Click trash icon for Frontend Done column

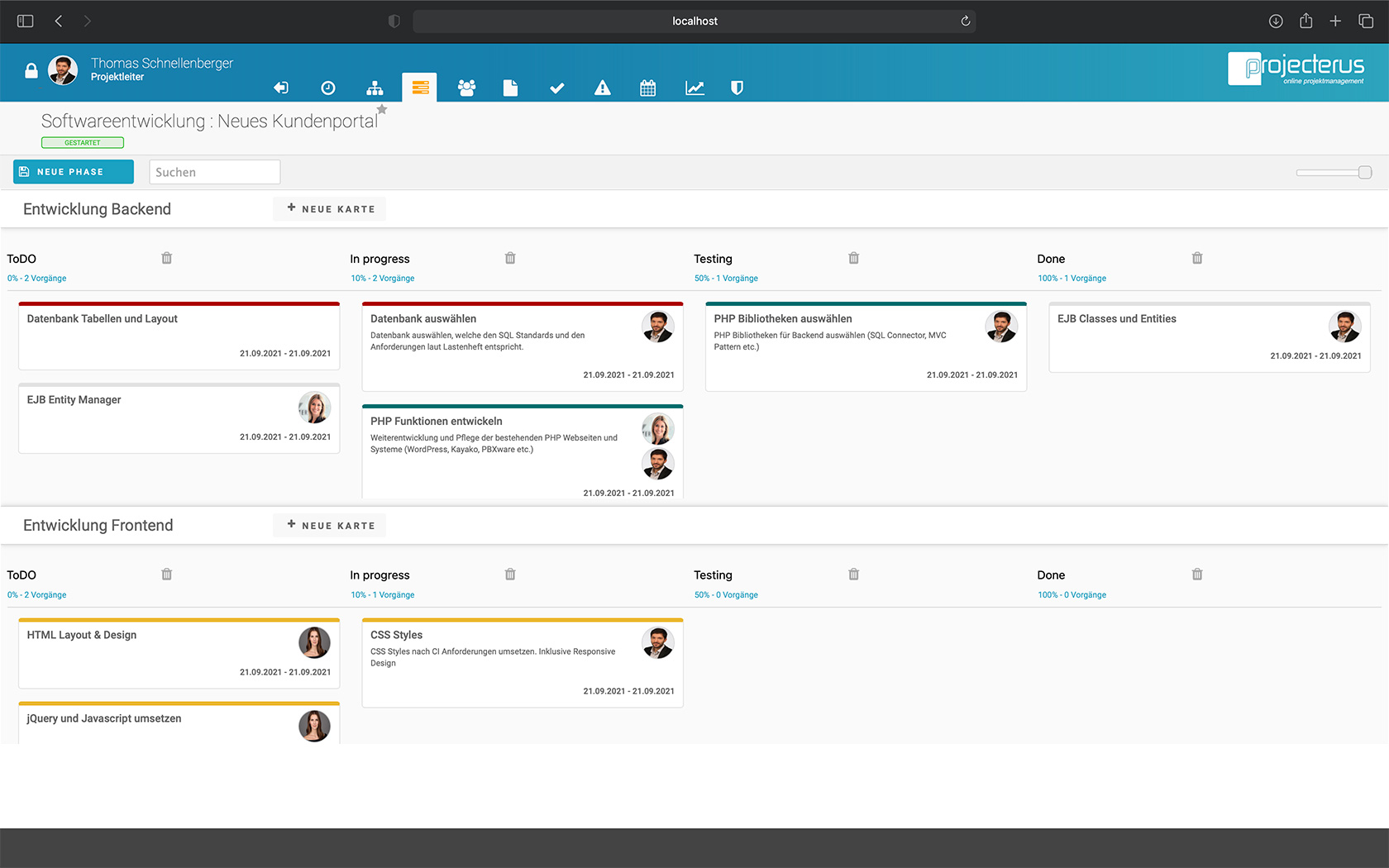[1197, 575]
